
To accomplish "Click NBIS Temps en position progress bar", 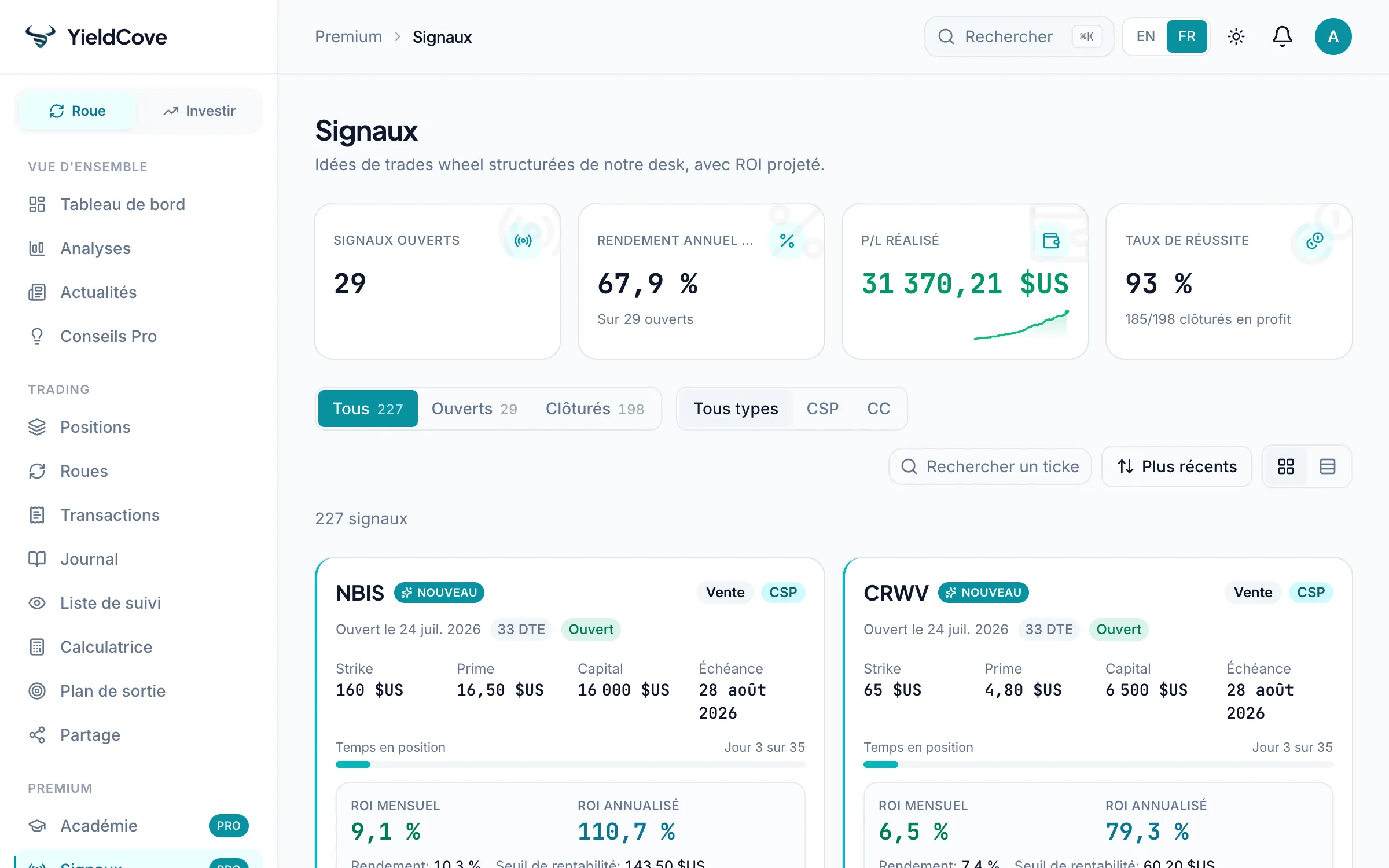I will (571, 764).
